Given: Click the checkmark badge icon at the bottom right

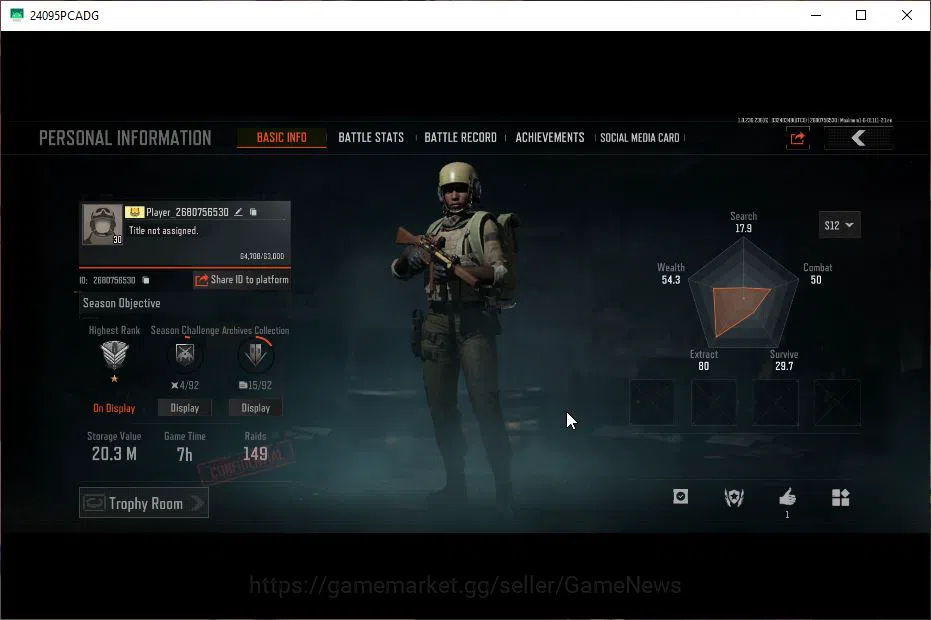Looking at the screenshot, I should click(680, 497).
